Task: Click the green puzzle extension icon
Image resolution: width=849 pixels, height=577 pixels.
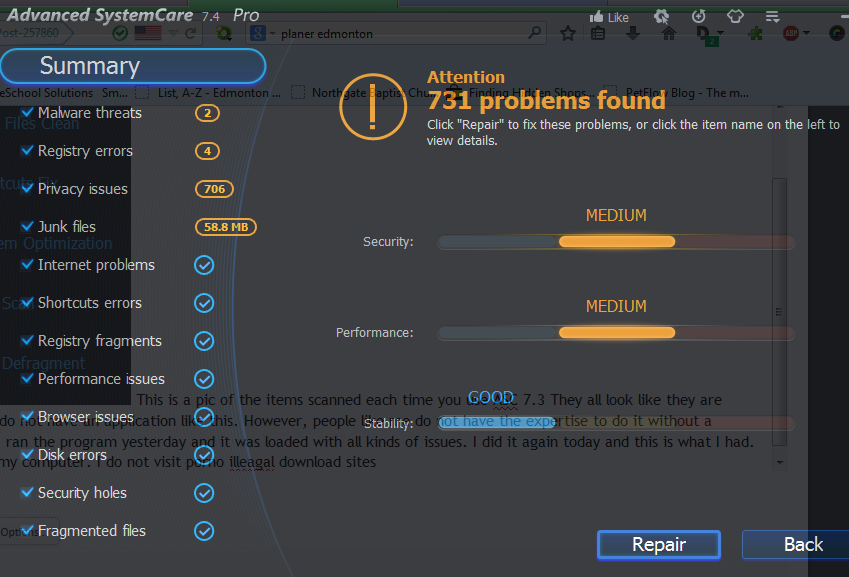Action: tap(755, 34)
